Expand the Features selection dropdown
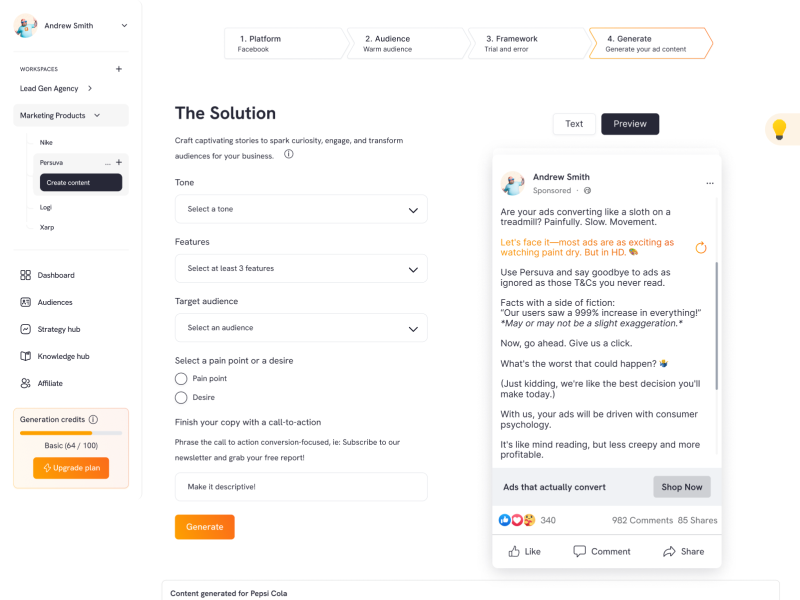This screenshot has width=800, height=600. click(x=301, y=268)
